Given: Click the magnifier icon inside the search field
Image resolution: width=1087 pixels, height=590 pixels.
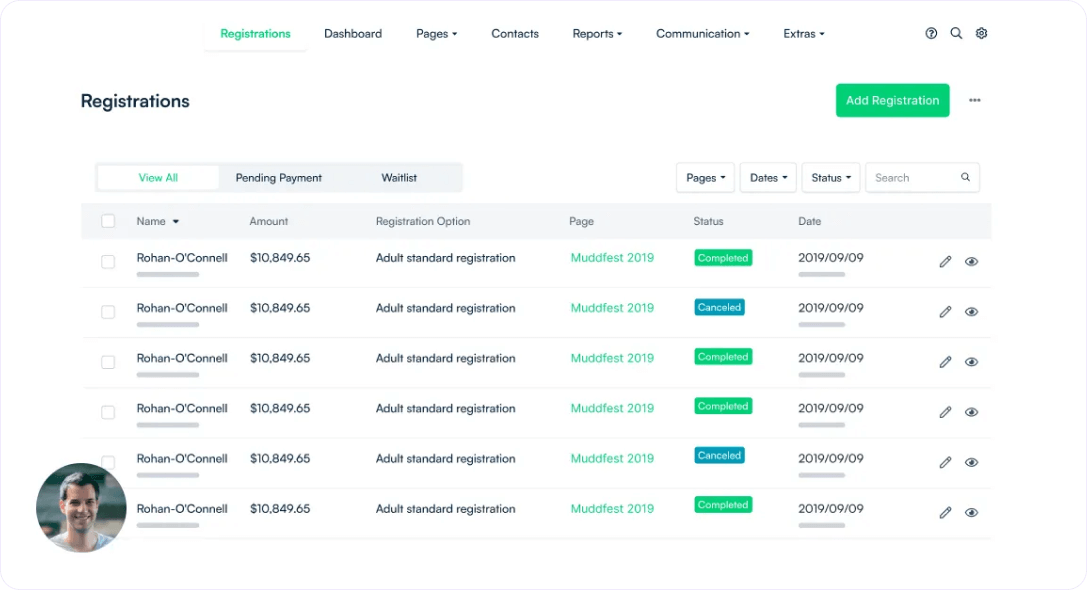Looking at the screenshot, I should 965,177.
